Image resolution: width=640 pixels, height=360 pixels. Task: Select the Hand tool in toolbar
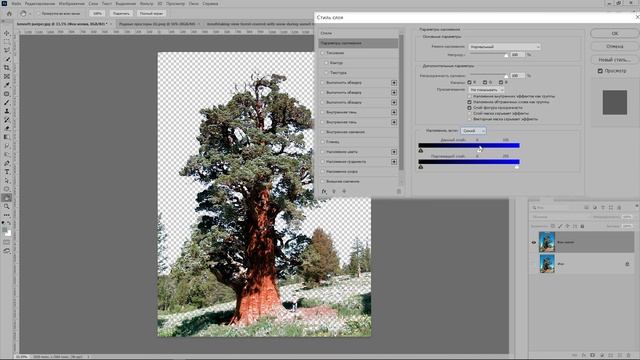[7, 198]
